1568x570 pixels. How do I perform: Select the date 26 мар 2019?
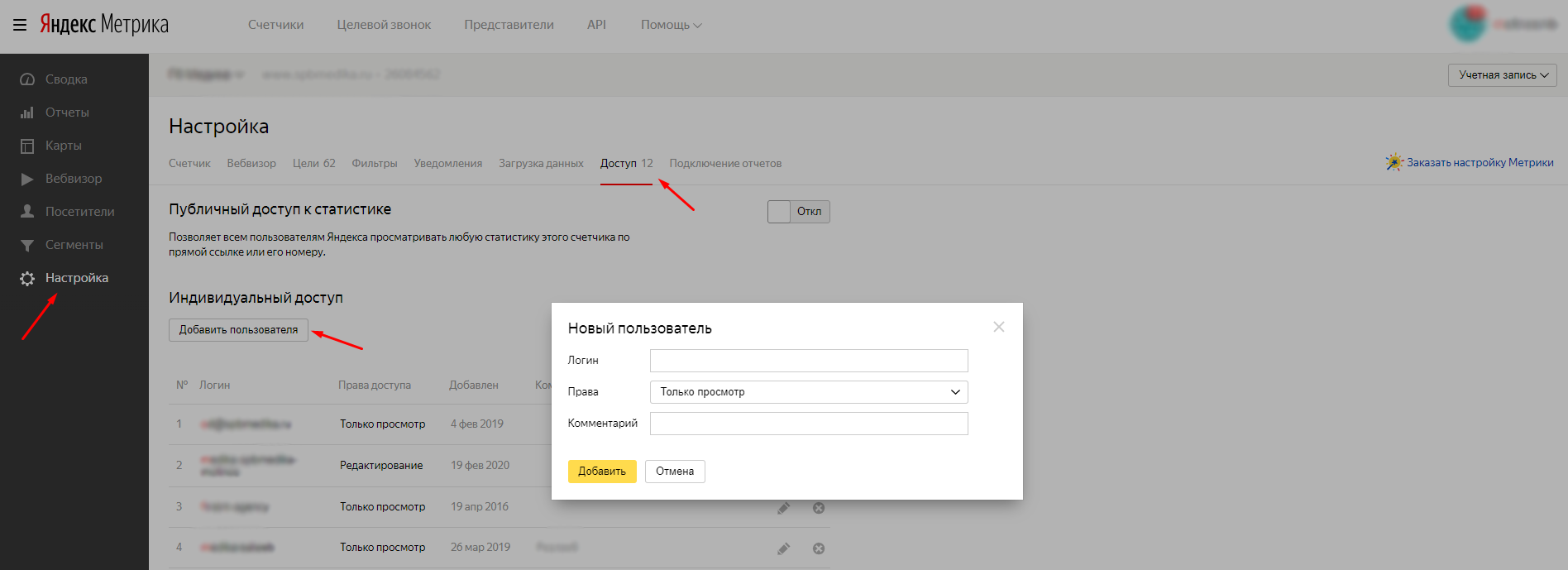480,548
